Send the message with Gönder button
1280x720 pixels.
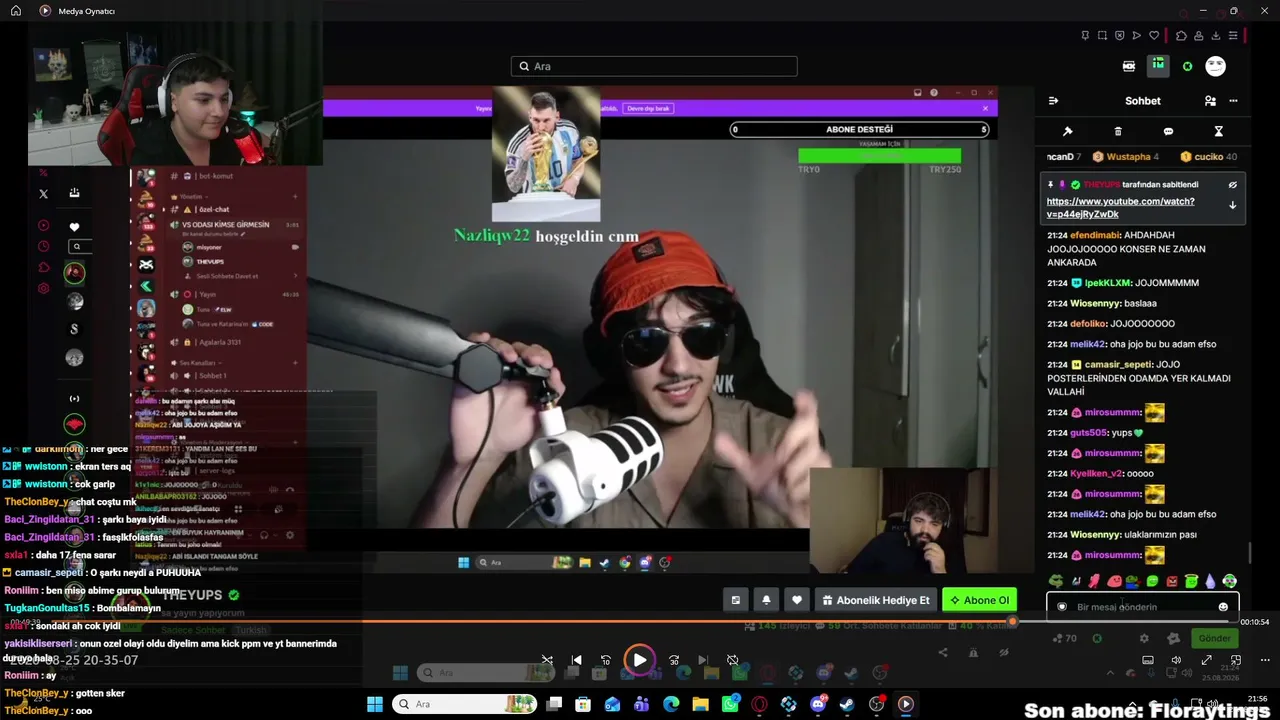[x=1214, y=638]
